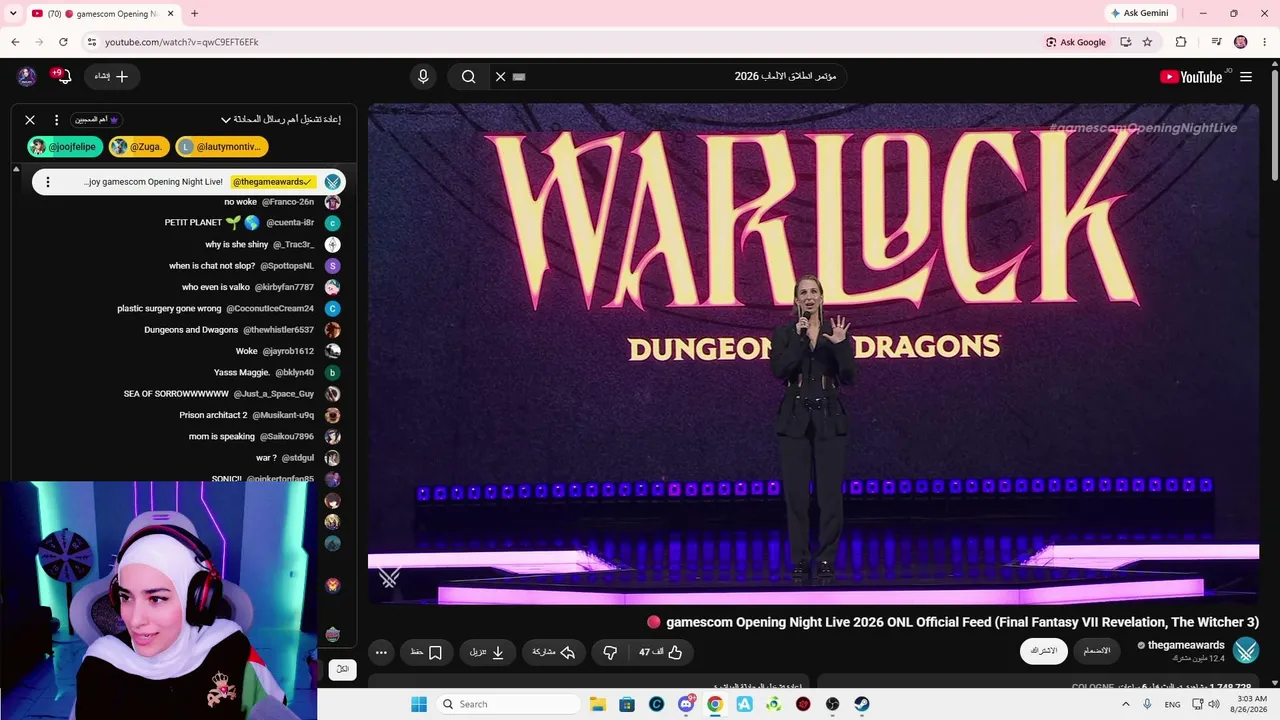This screenshot has height=720, width=1280.
Task: Click the "why is she shiny" message
Action: (x=237, y=245)
